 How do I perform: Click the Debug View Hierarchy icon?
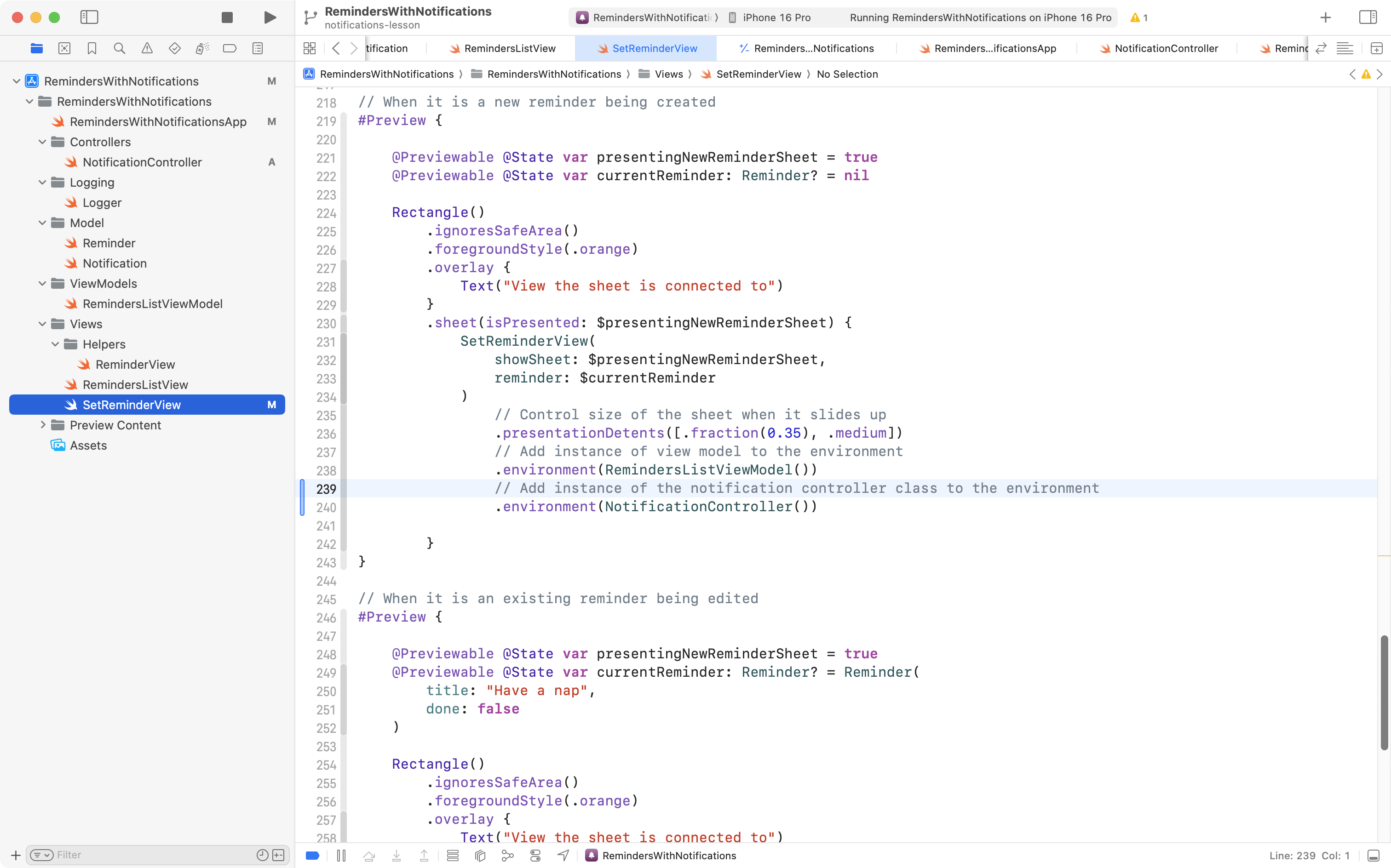[480, 856]
